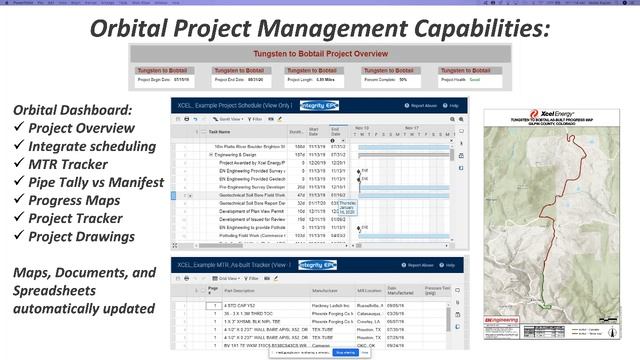Image resolution: width=640 pixels, height=360 pixels.
Task: Click Tungsten to Bobtail Project Overview banner
Action: (320, 53)
